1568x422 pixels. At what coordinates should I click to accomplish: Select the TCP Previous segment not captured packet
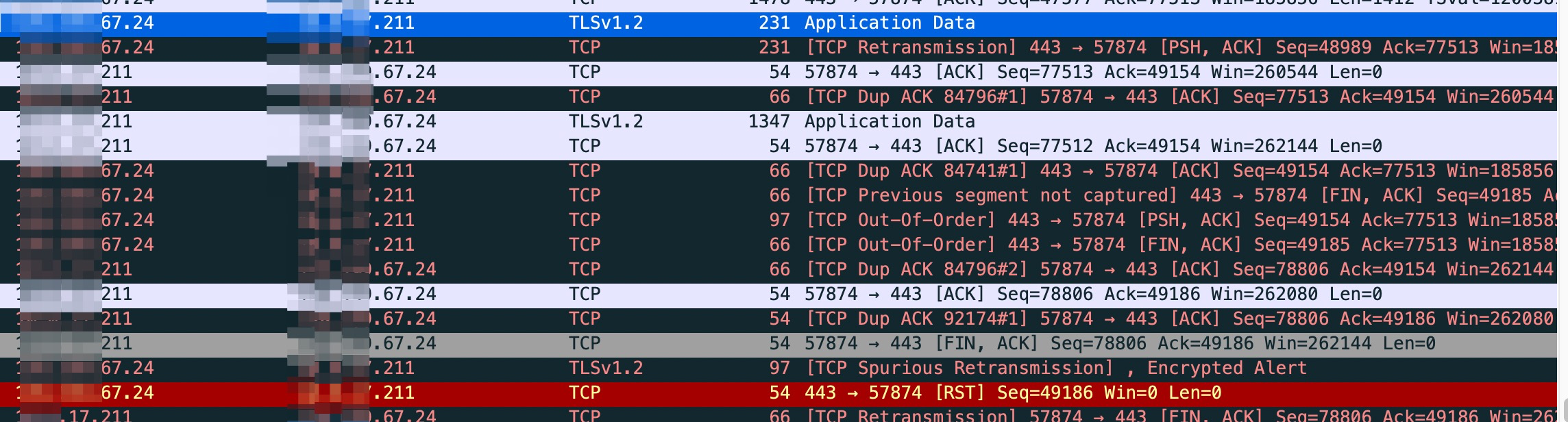[x=990, y=196]
